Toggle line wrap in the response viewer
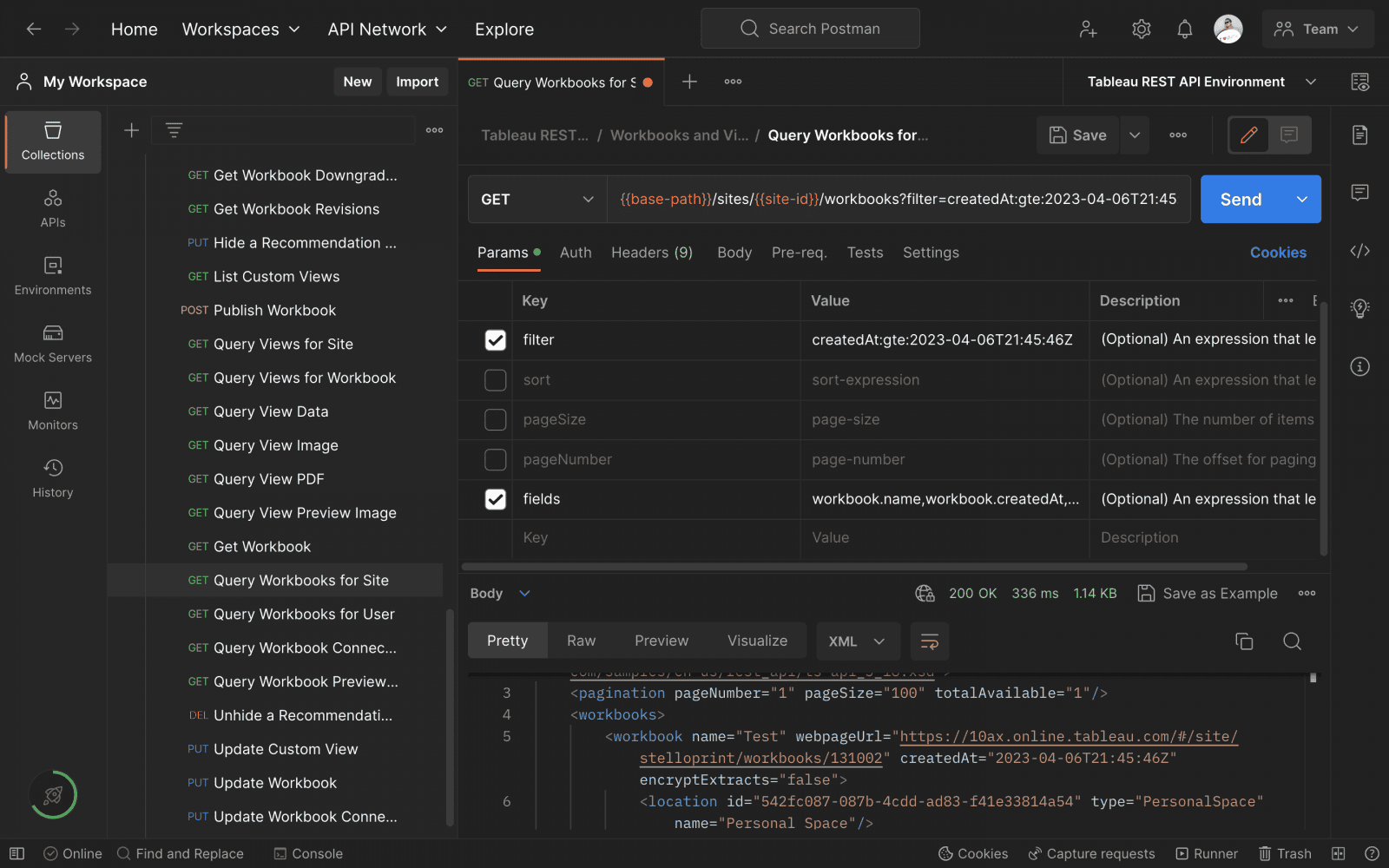The width and height of the screenshot is (1389, 868). [x=930, y=641]
